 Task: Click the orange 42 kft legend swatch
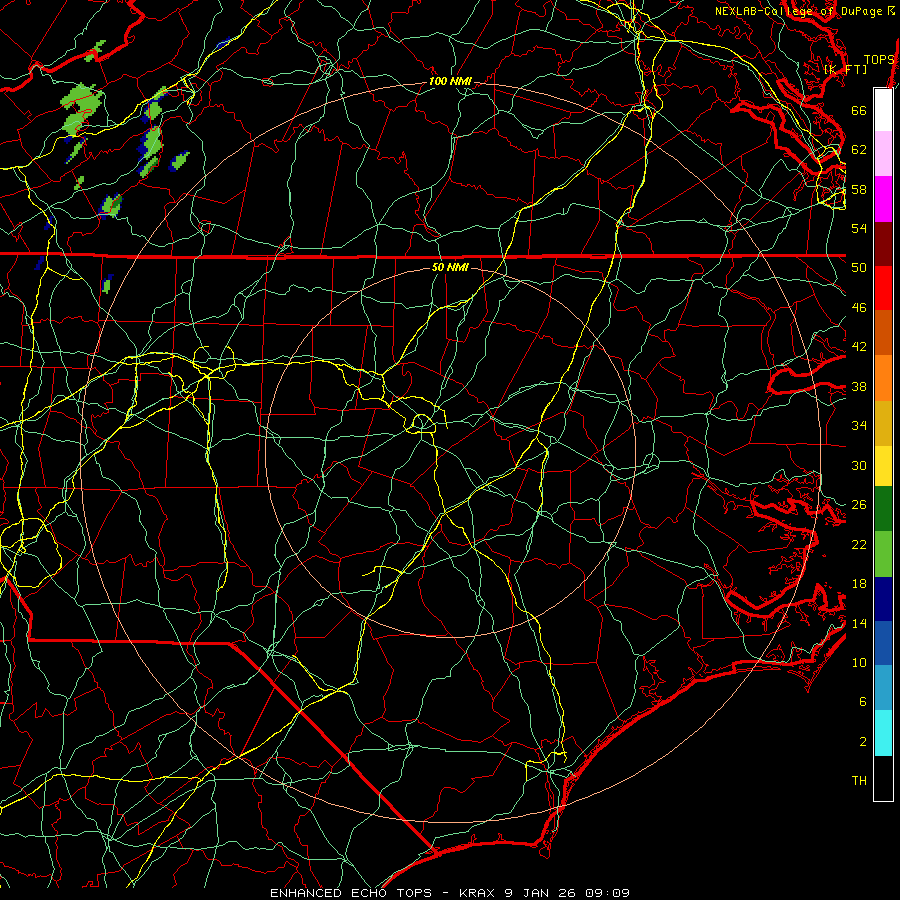[883, 378]
